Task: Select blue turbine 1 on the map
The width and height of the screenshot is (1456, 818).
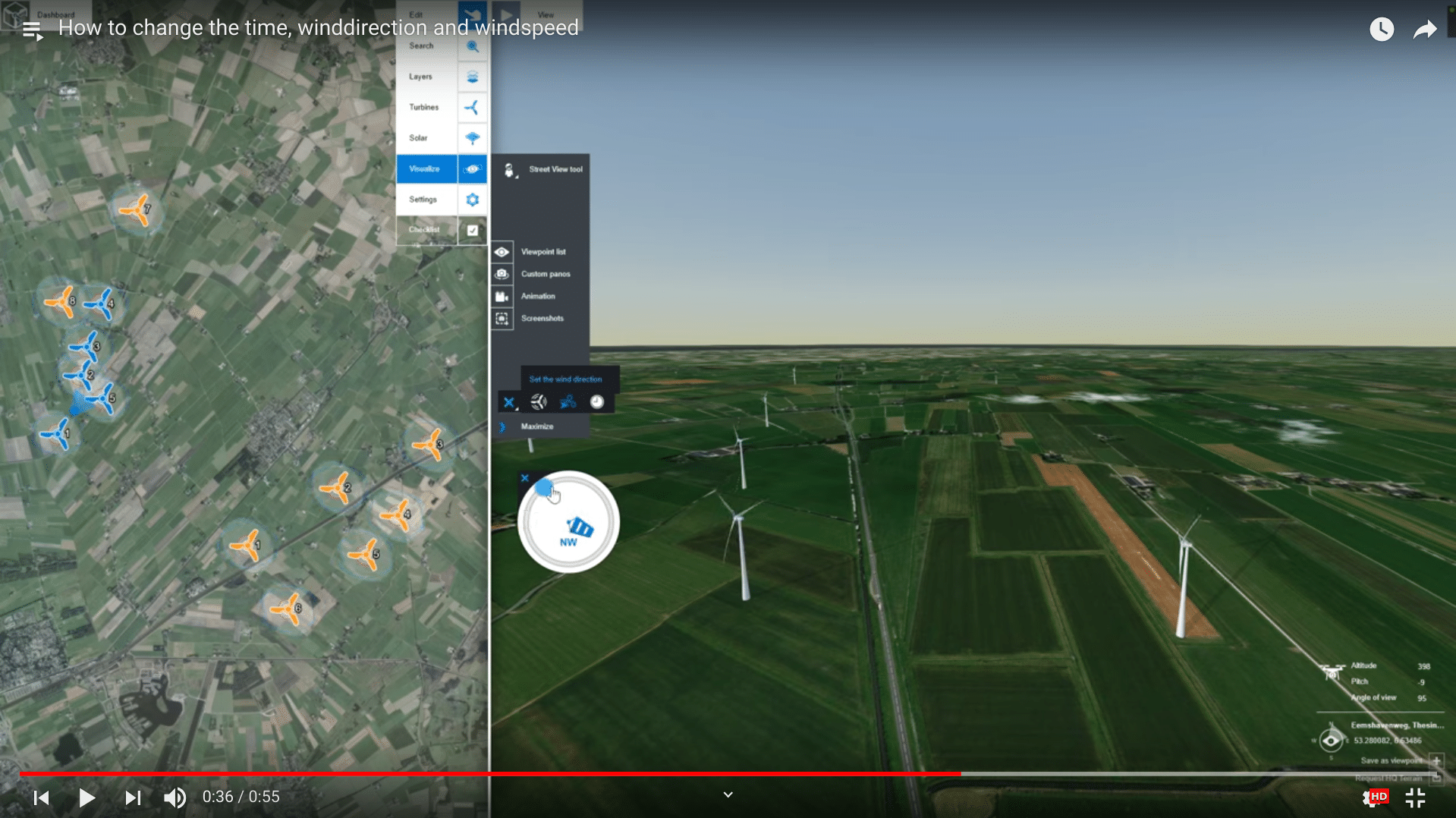Action: click(55, 435)
